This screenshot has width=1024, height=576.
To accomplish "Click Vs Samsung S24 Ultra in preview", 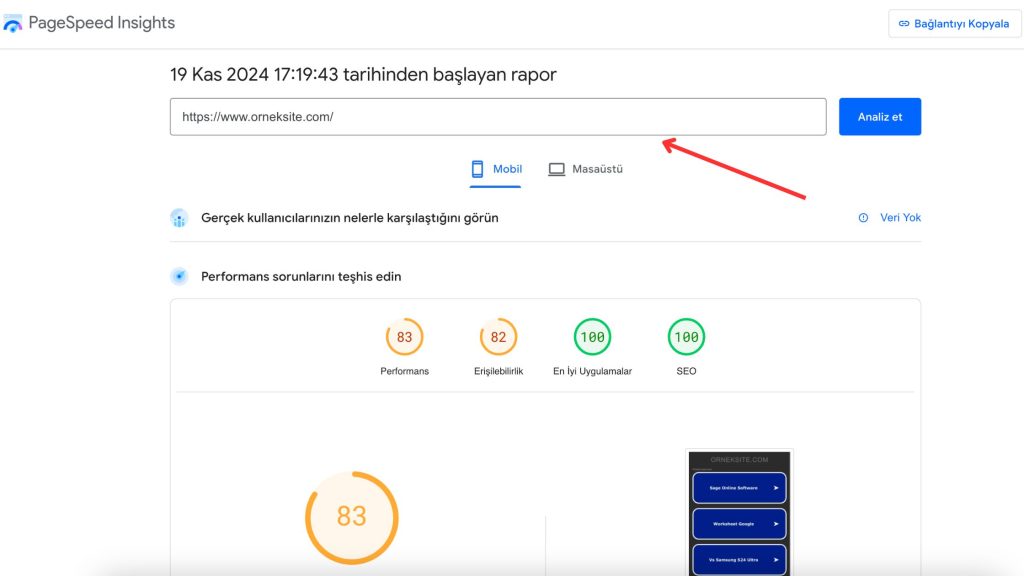I will [739, 559].
